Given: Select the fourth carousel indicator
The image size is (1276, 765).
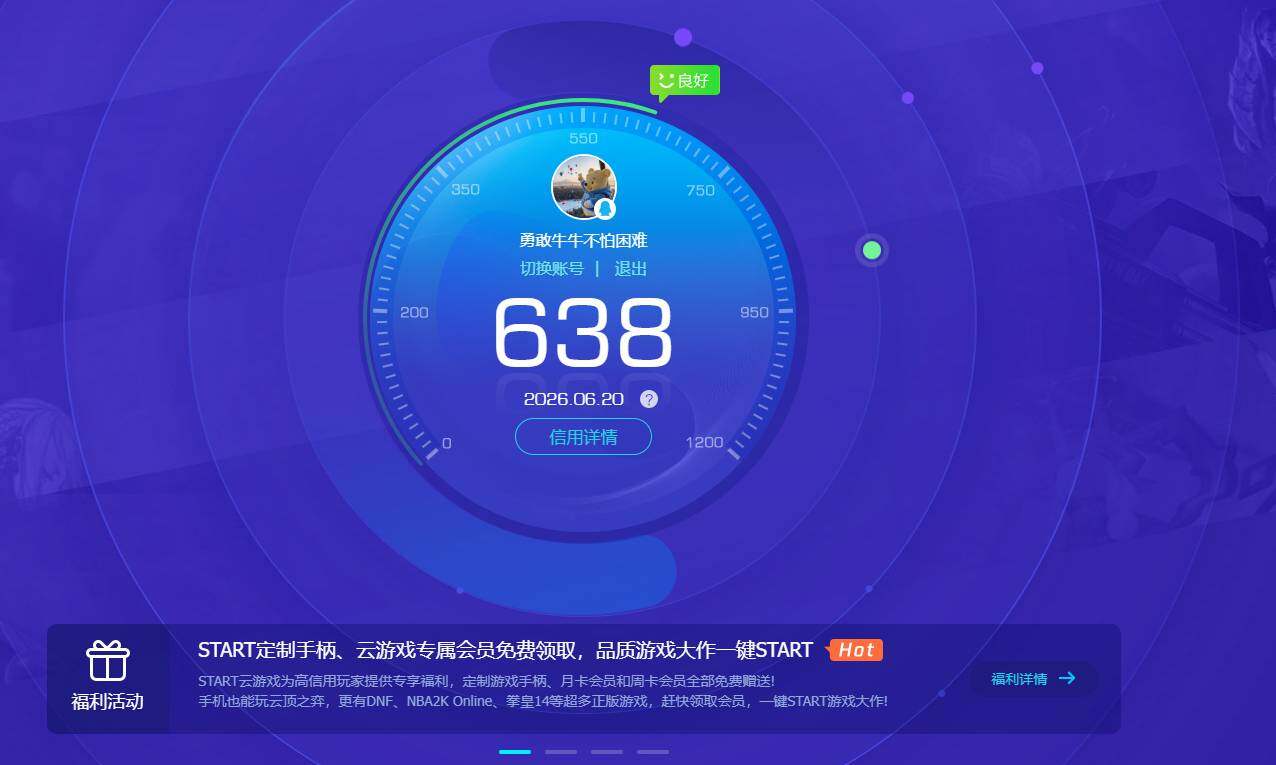Looking at the screenshot, I should pyautogui.click(x=653, y=751).
